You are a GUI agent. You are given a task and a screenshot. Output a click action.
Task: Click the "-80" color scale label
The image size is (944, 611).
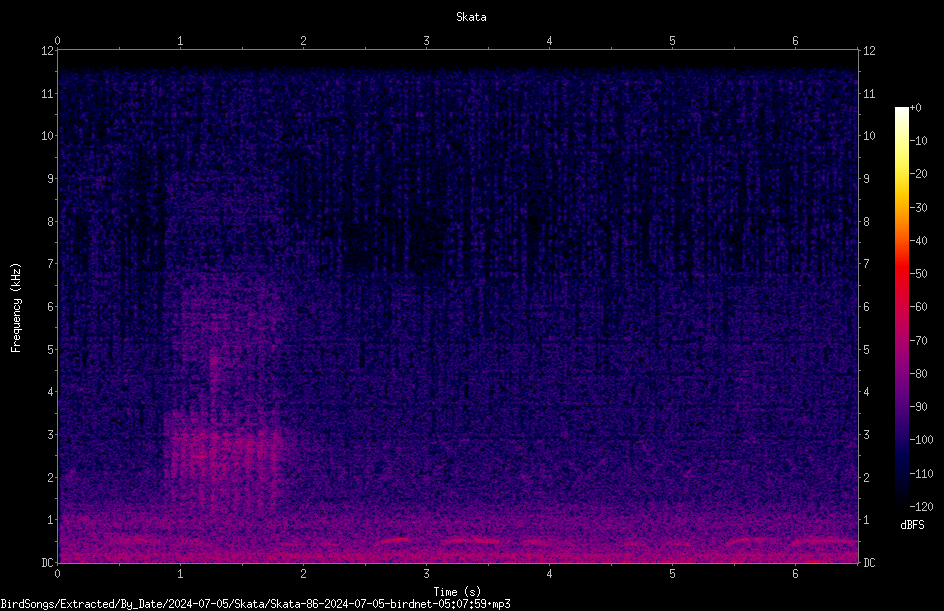click(918, 374)
